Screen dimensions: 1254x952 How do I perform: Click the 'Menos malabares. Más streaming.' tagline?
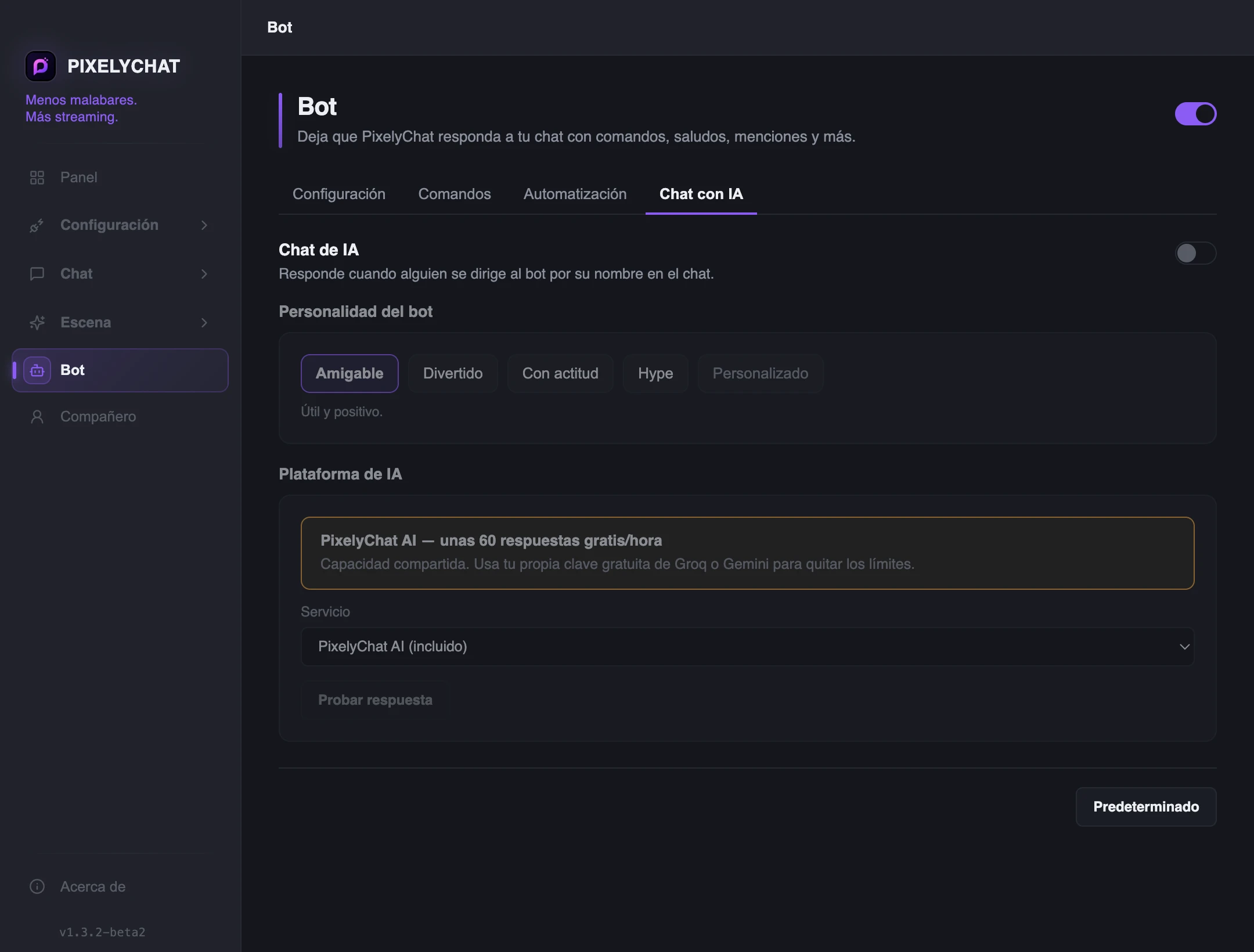point(81,109)
